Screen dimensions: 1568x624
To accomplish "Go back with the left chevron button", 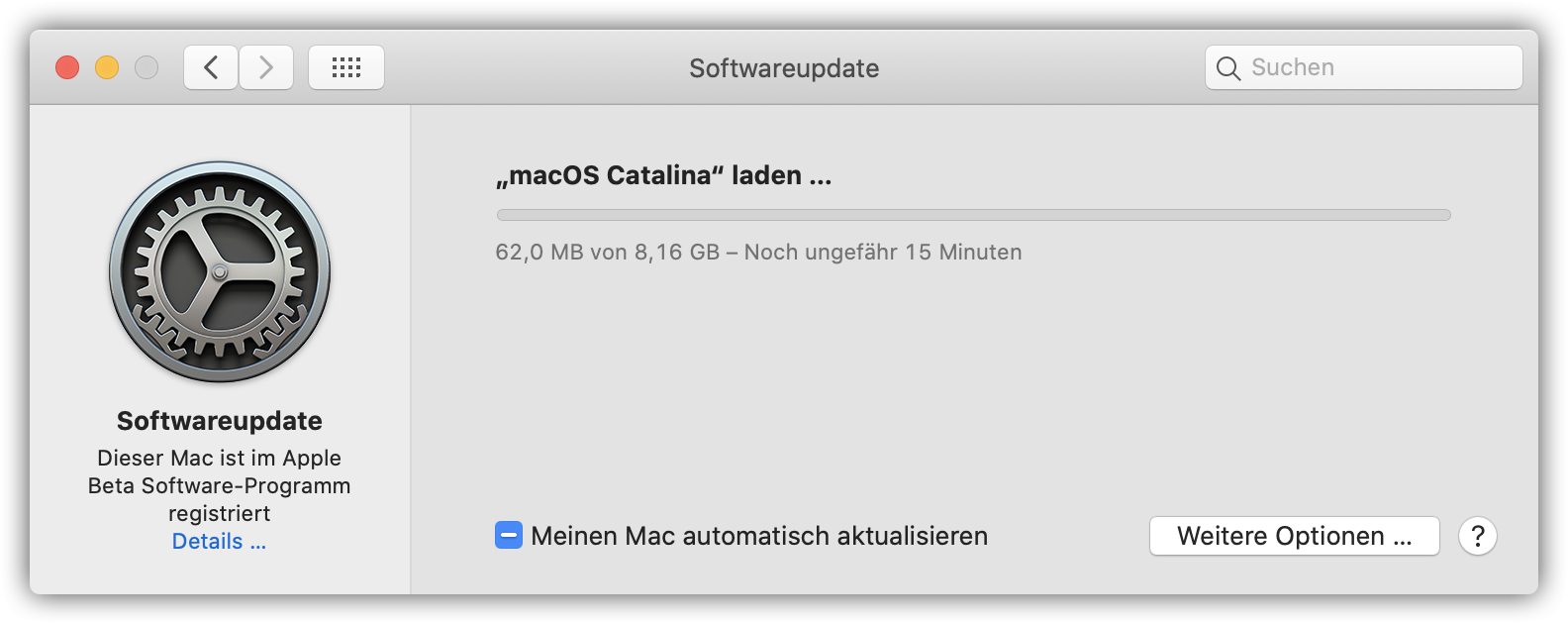I will 211,67.
